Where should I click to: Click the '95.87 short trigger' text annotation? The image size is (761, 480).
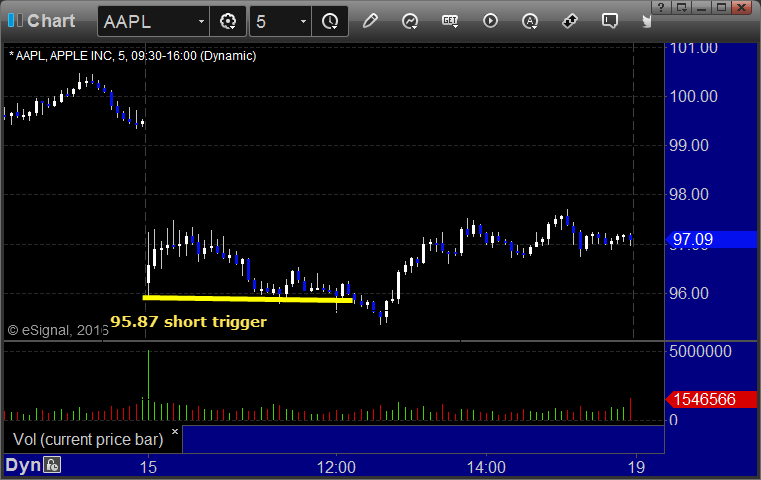coord(188,321)
